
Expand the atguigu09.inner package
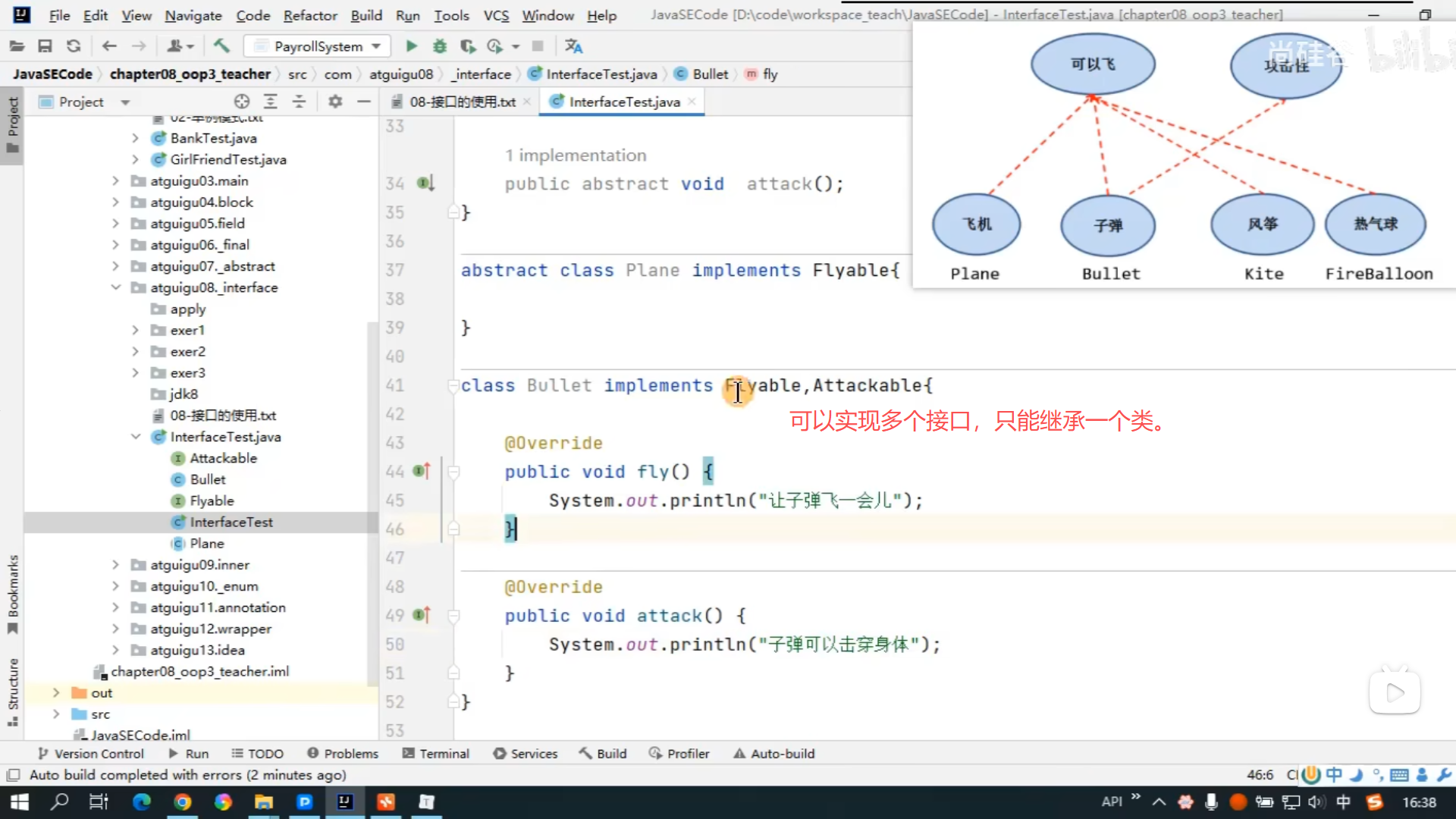coord(116,565)
